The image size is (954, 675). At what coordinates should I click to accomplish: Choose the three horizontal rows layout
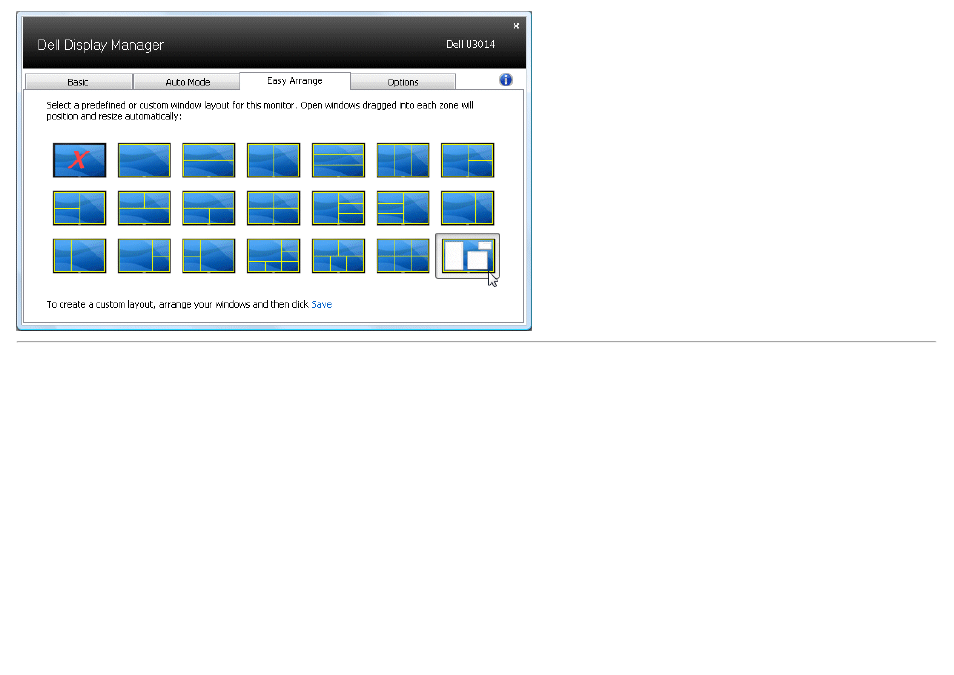[338, 160]
